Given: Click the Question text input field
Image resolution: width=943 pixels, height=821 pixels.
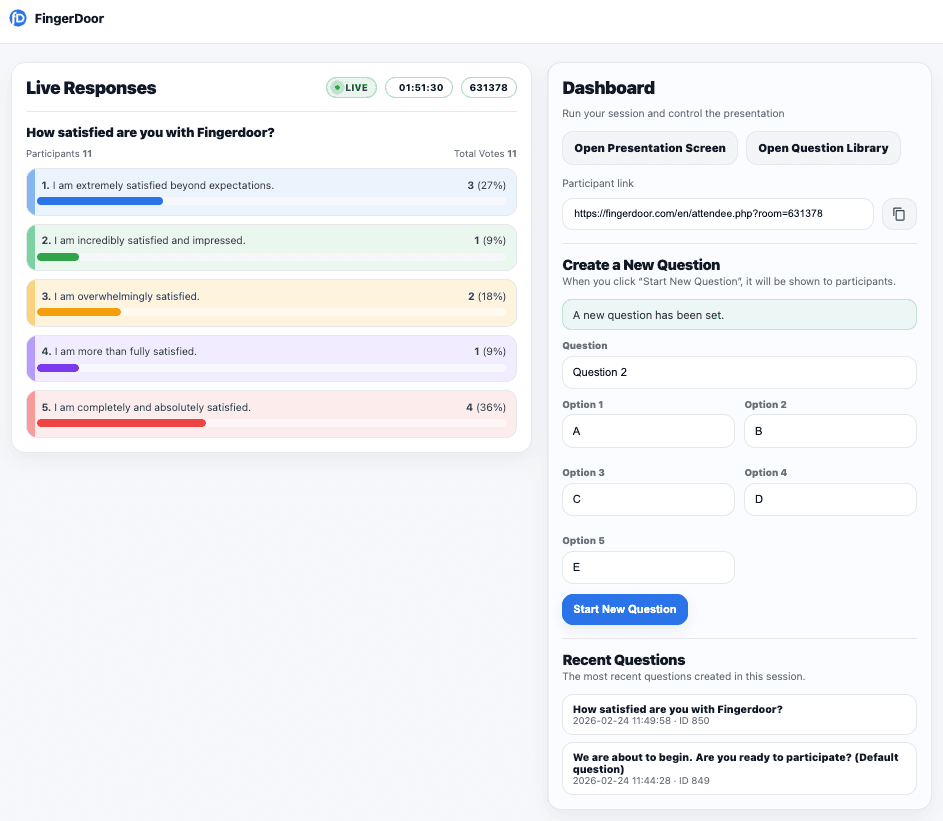Looking at the screenshot, I should coord(738,372).
